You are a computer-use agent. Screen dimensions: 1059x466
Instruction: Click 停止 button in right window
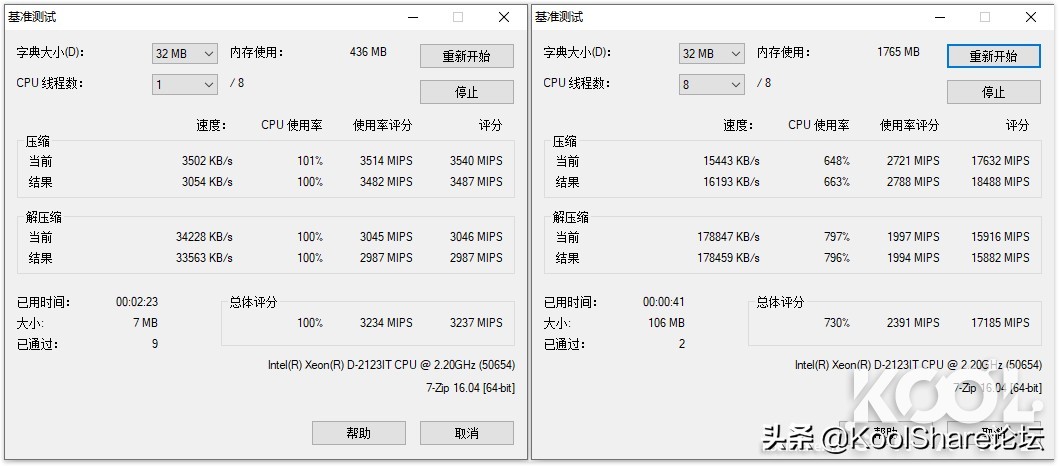coord(993,92)
